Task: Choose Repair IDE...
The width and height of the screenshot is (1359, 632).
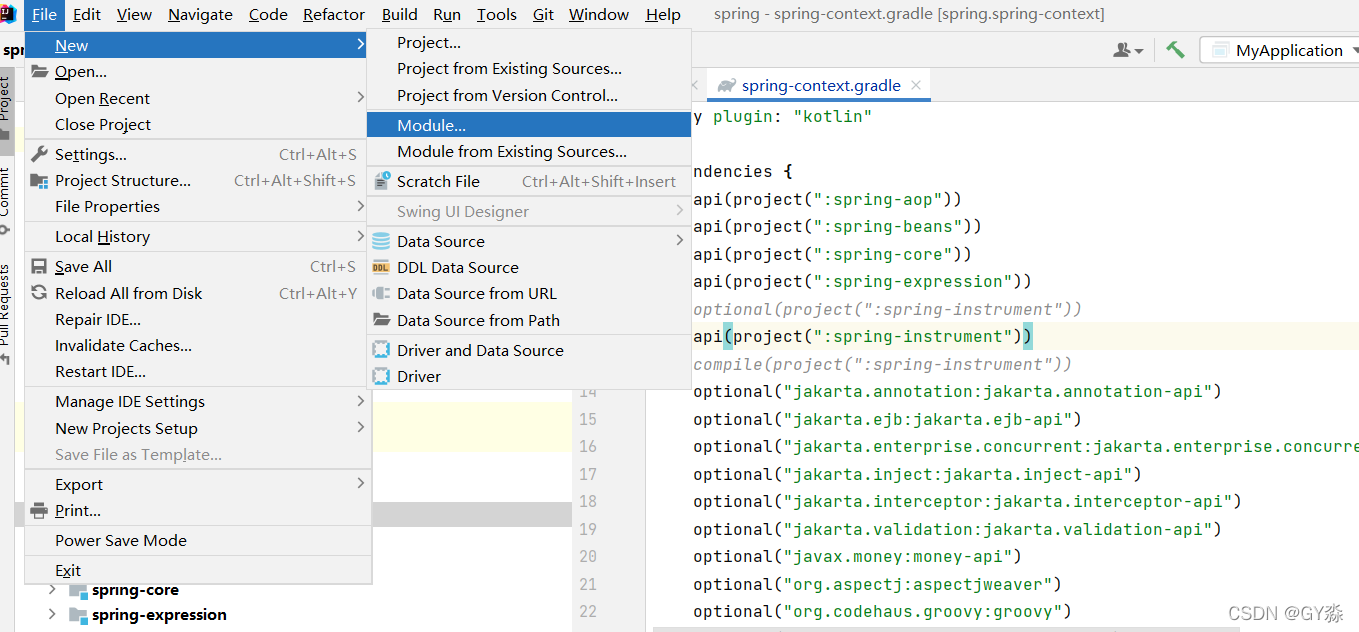Action: pos(98,319)
